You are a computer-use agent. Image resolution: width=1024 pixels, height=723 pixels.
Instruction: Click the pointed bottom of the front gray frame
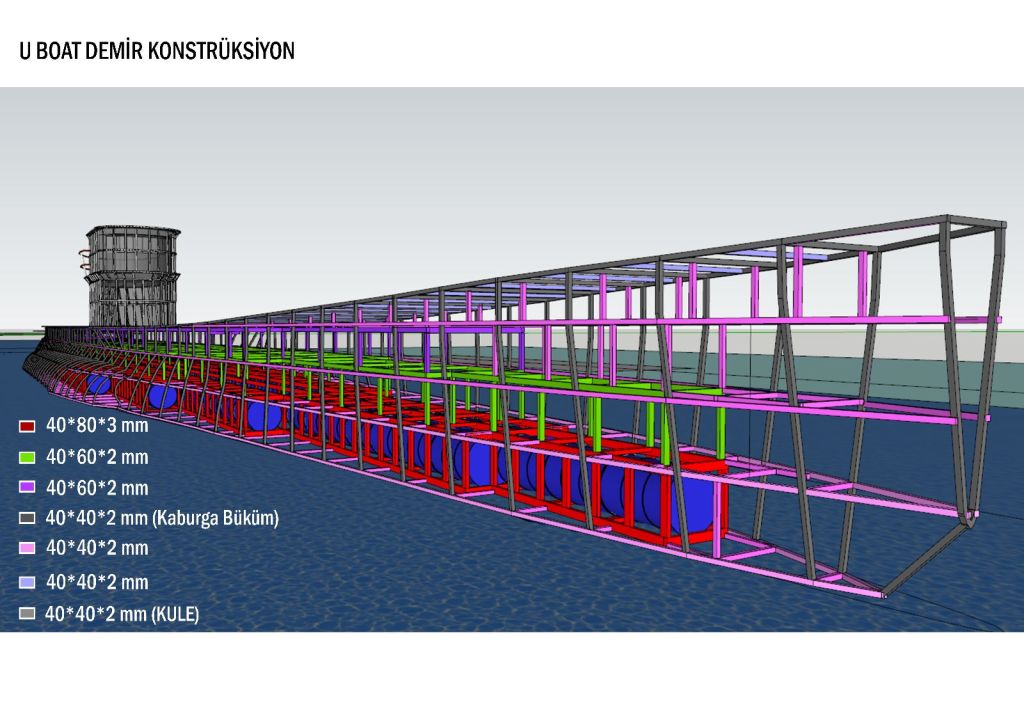(x=966, y=520)
